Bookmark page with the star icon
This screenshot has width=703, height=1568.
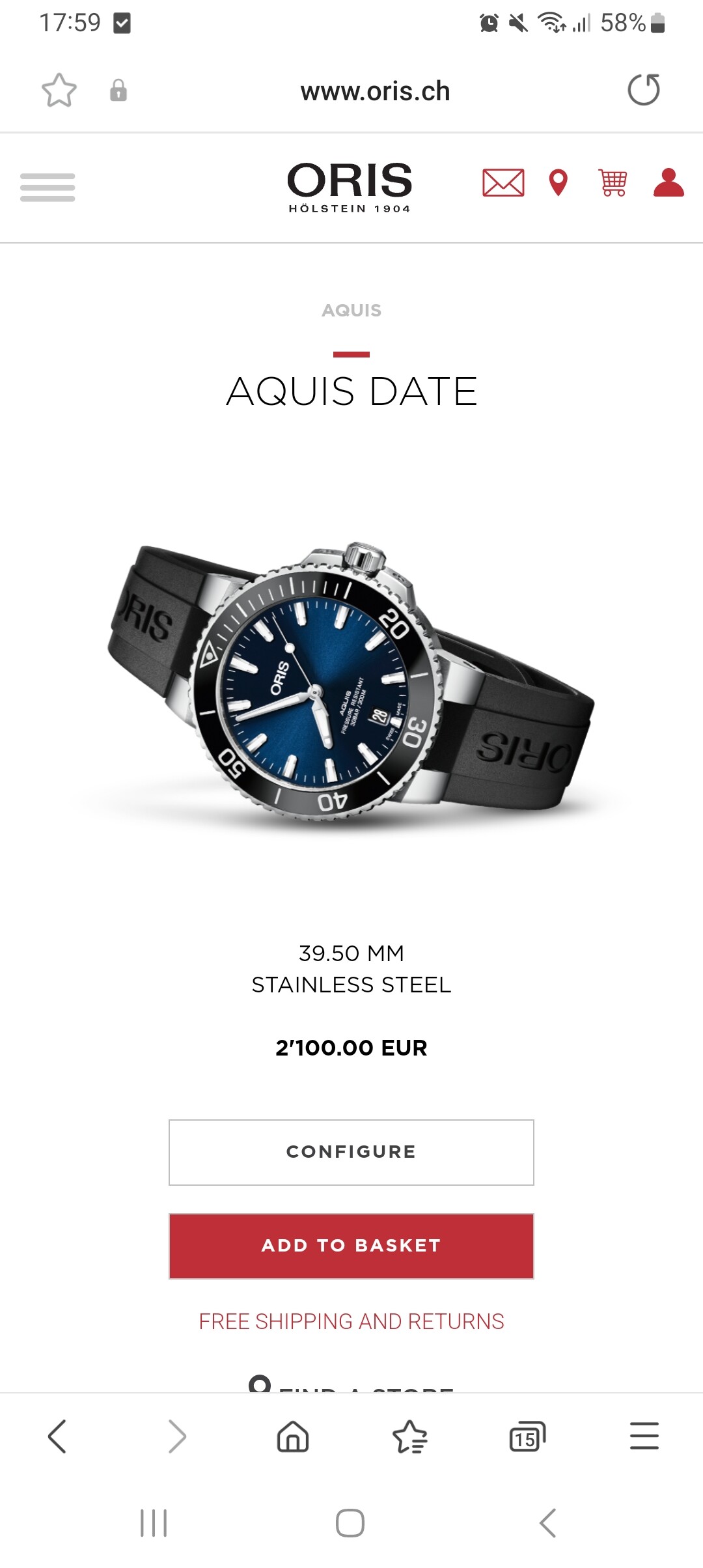[59, 90]
